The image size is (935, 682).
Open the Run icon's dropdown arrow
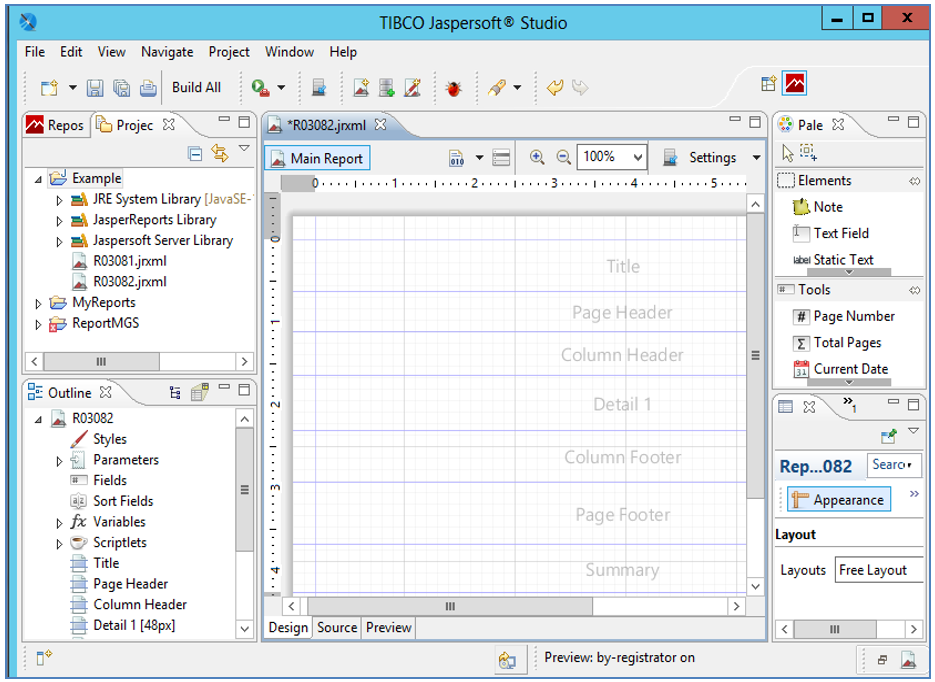(281, 88)
